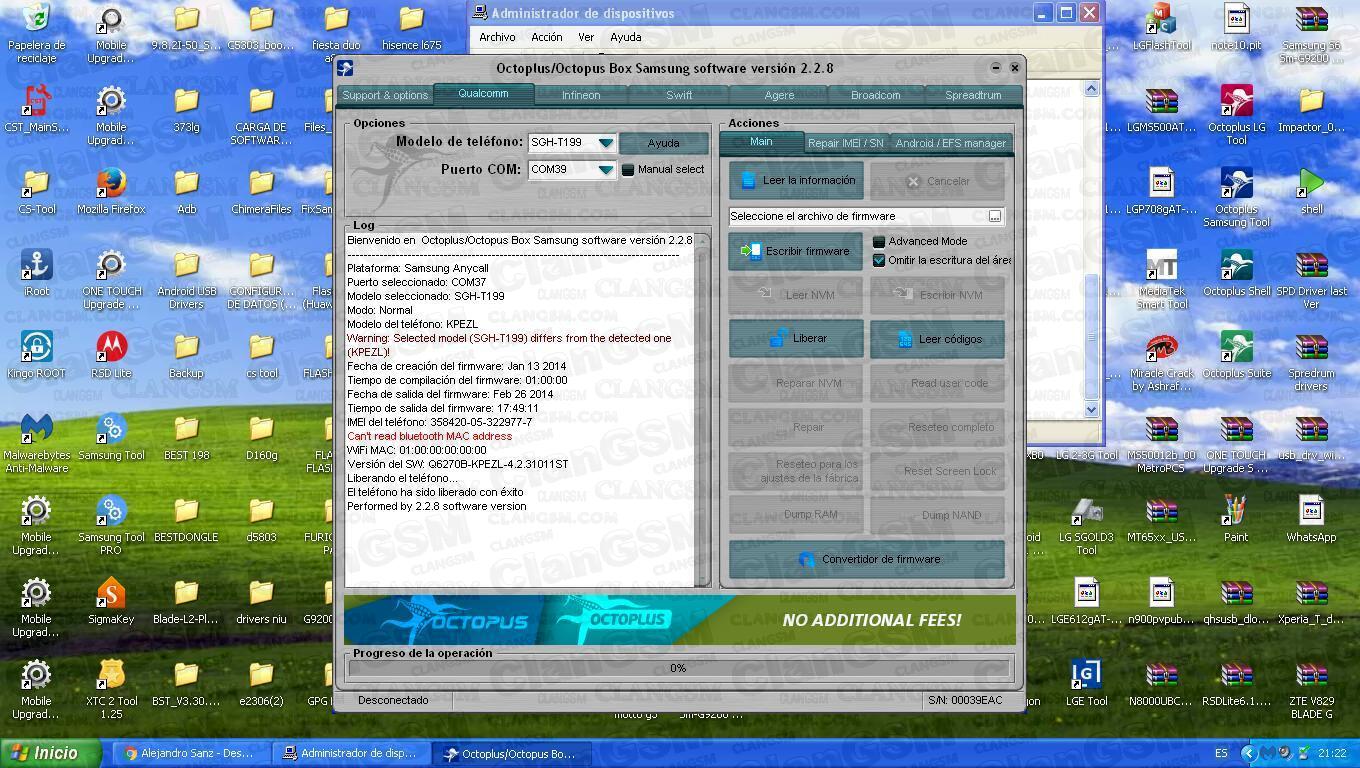This screenshot has width=1360, height=768.
Task: Launch XTC 2 Tool 1.25 icon
Action: tap(111, 689)
